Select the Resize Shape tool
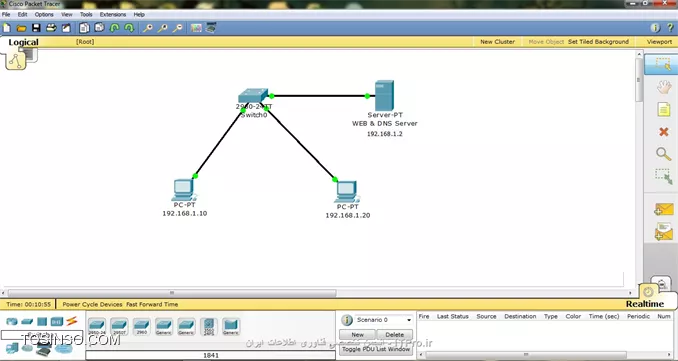The image size is (678, 361). pyautogui.click(x=664, y=176)
